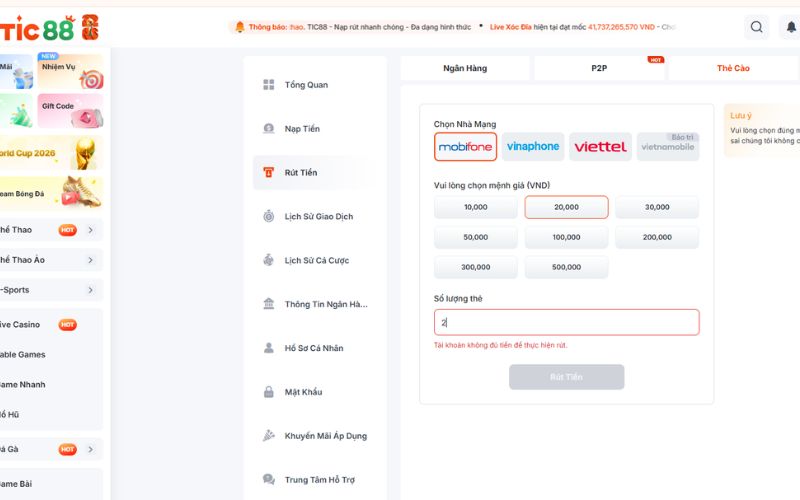
Task: Open the World Cup 2026 banner
Action: 51,153
